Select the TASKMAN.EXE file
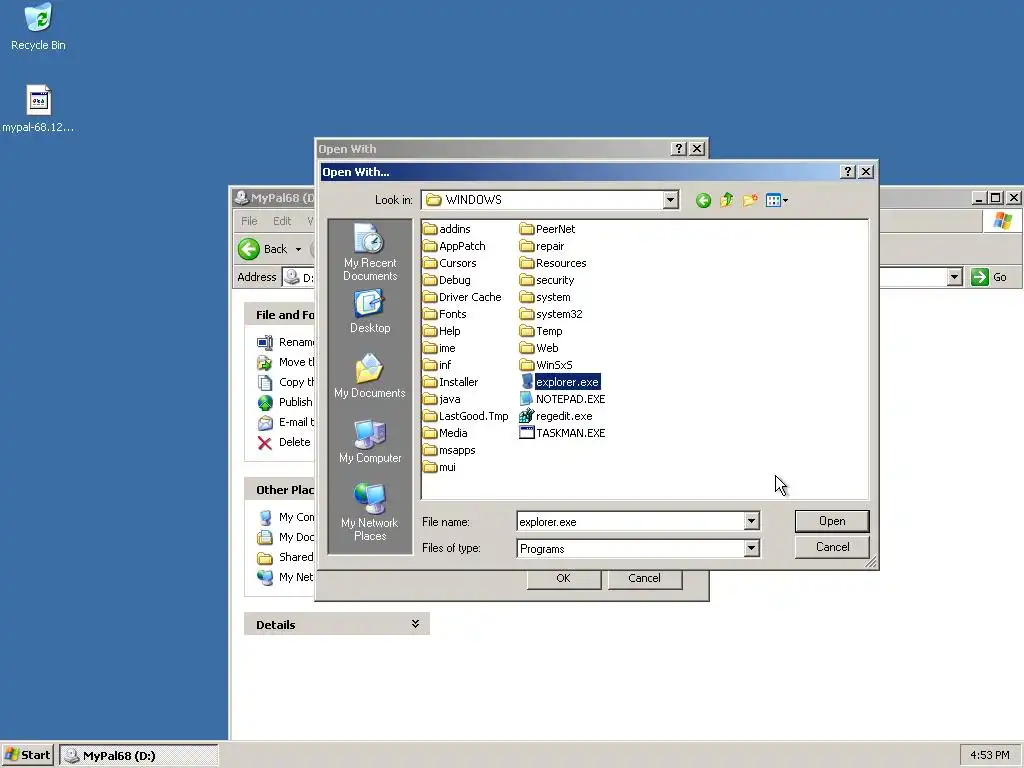The width and height of the screenshot is (1024, 768). [562, 433]
